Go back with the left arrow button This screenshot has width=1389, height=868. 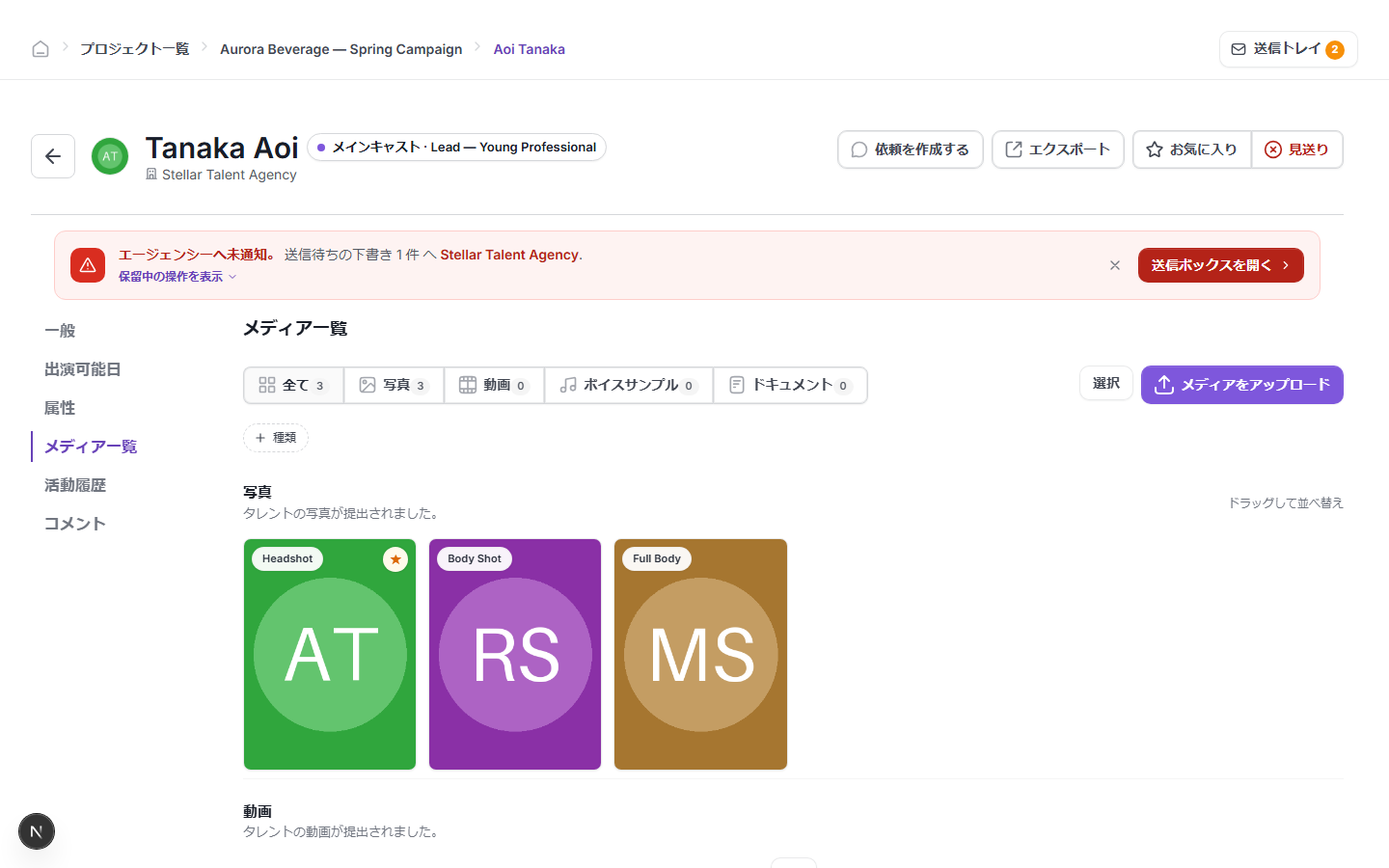[x=53, y=156]
